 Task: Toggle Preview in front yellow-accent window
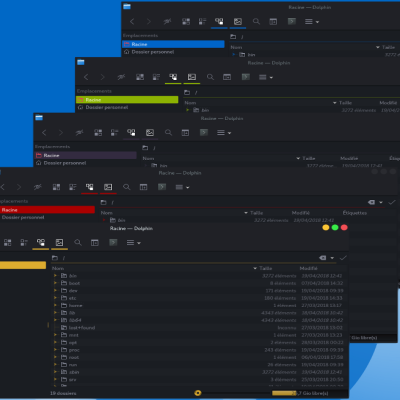point(59,243)
